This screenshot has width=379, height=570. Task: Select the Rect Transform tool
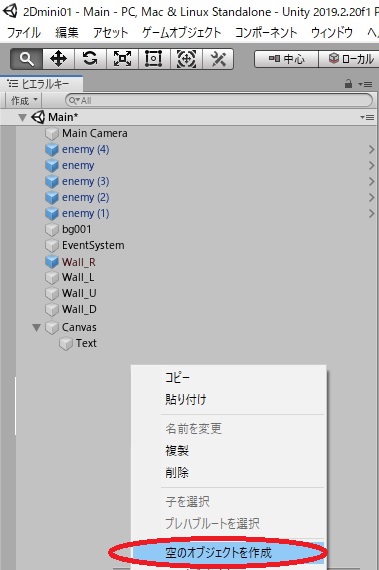click(x=154, y=59)
